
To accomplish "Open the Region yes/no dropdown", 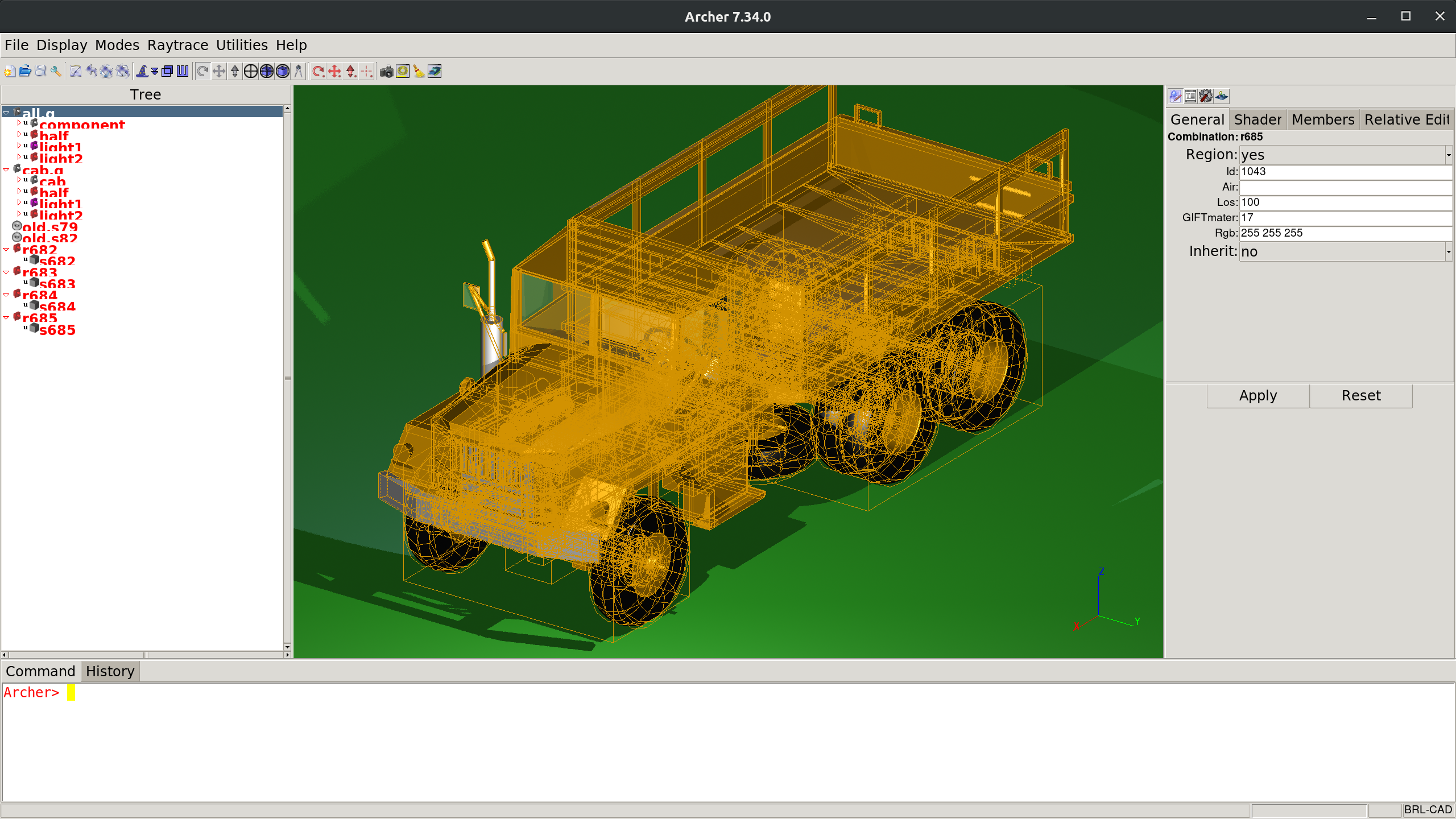I will coord(1448,155).
